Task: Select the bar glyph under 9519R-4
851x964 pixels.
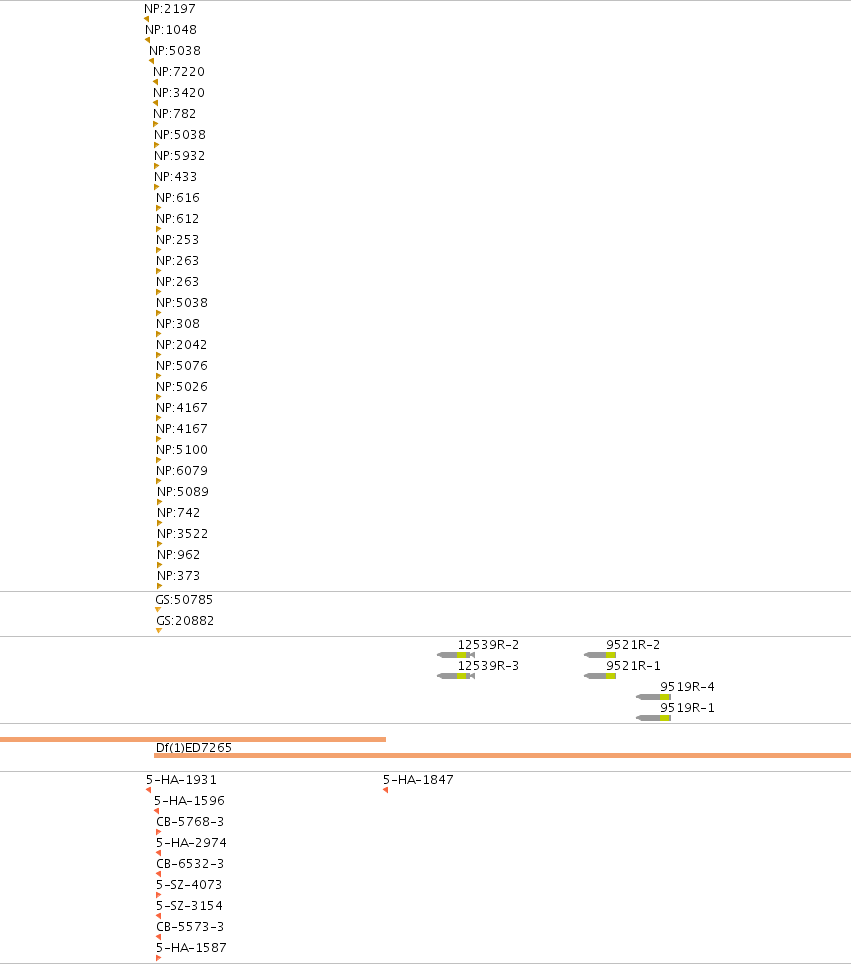Action: point(653,697)
